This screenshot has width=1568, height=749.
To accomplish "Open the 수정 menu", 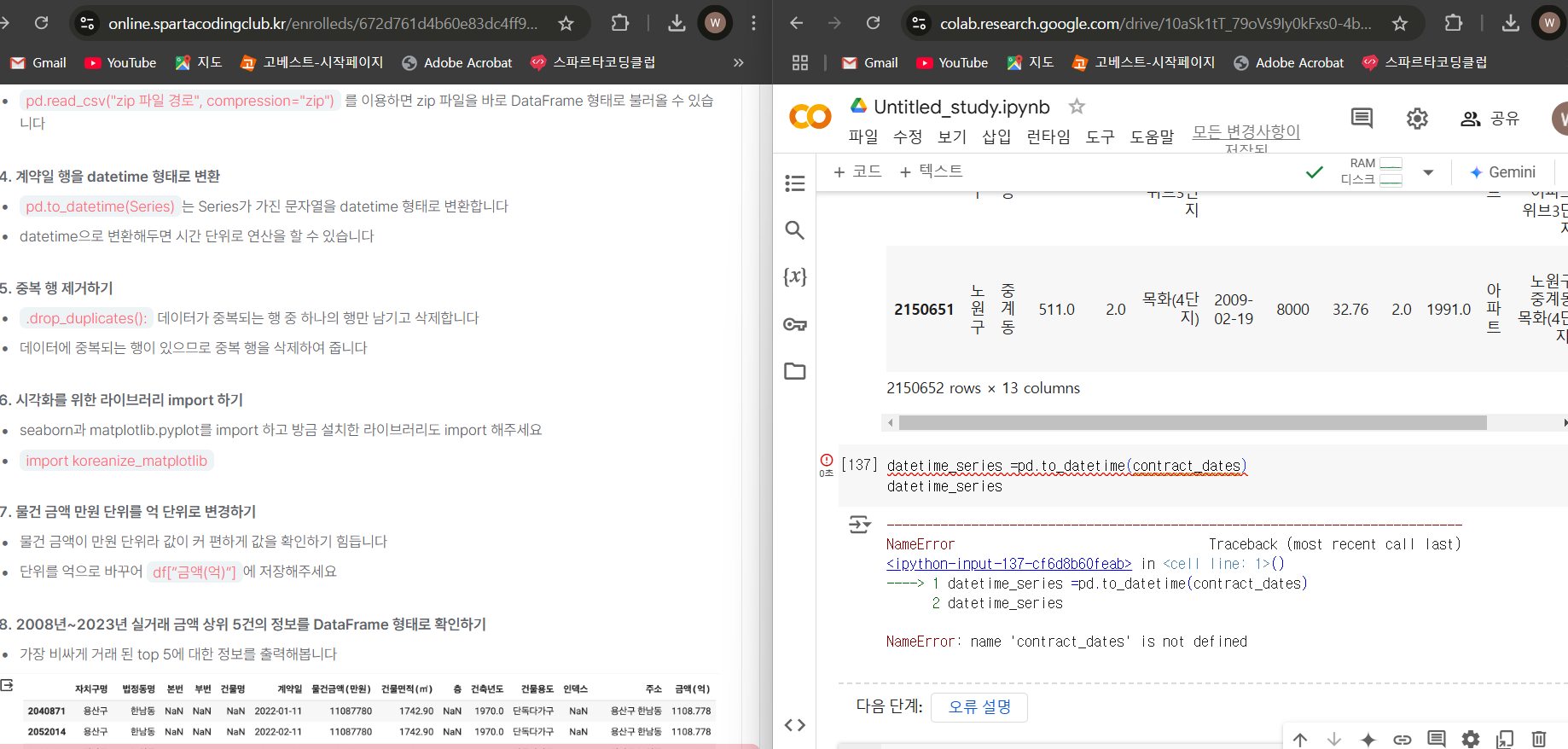I will click(x=908, y=136).
